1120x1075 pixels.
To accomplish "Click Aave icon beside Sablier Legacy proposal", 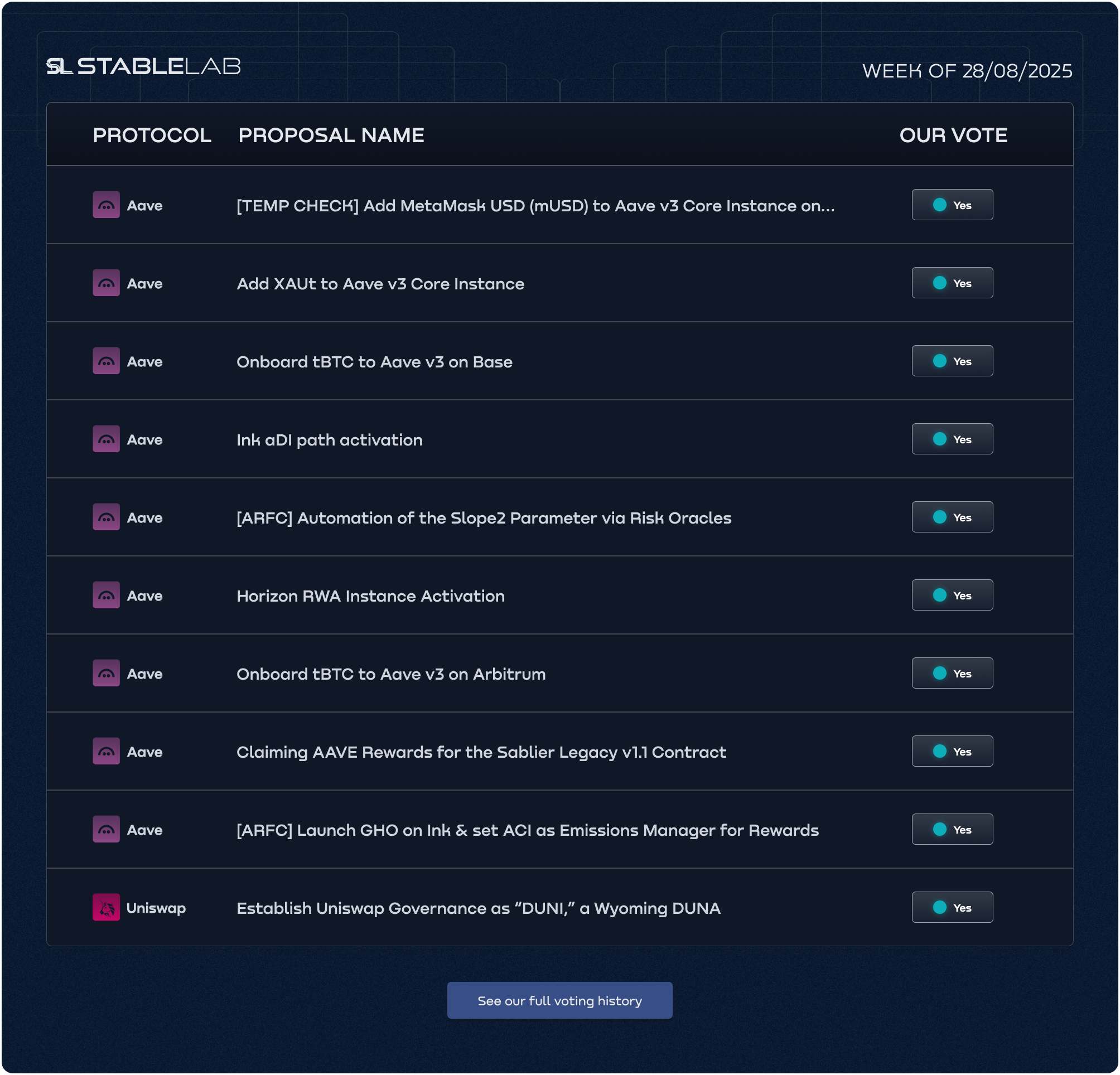I will click(107, 752).
